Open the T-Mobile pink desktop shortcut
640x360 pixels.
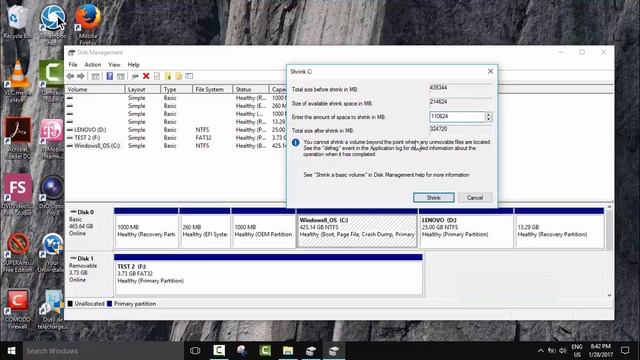(52, 138)
